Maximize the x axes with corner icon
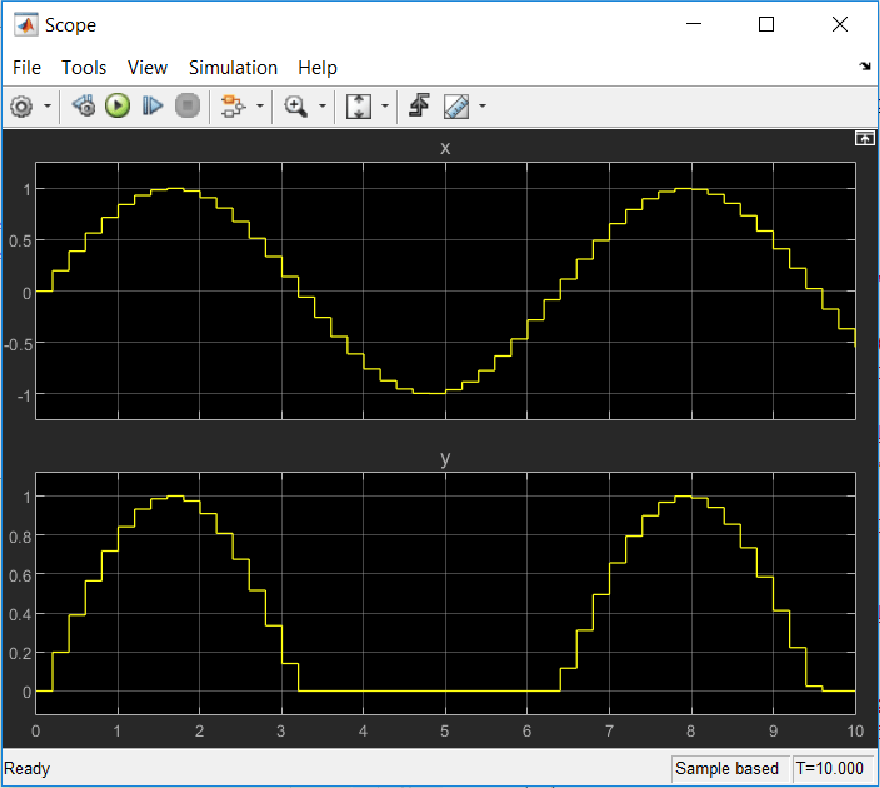This screenshot has height=788, width=880. (863, 139)
